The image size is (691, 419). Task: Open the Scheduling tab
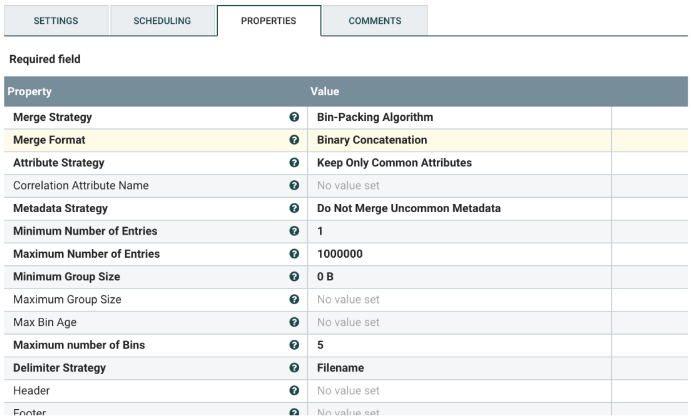point(162,21)
